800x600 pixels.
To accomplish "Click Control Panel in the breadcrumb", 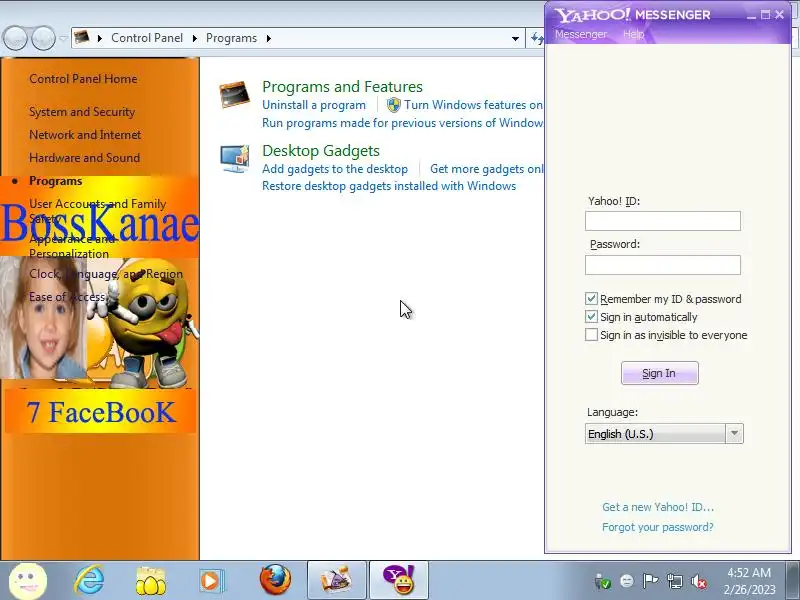I will (147, 38).
